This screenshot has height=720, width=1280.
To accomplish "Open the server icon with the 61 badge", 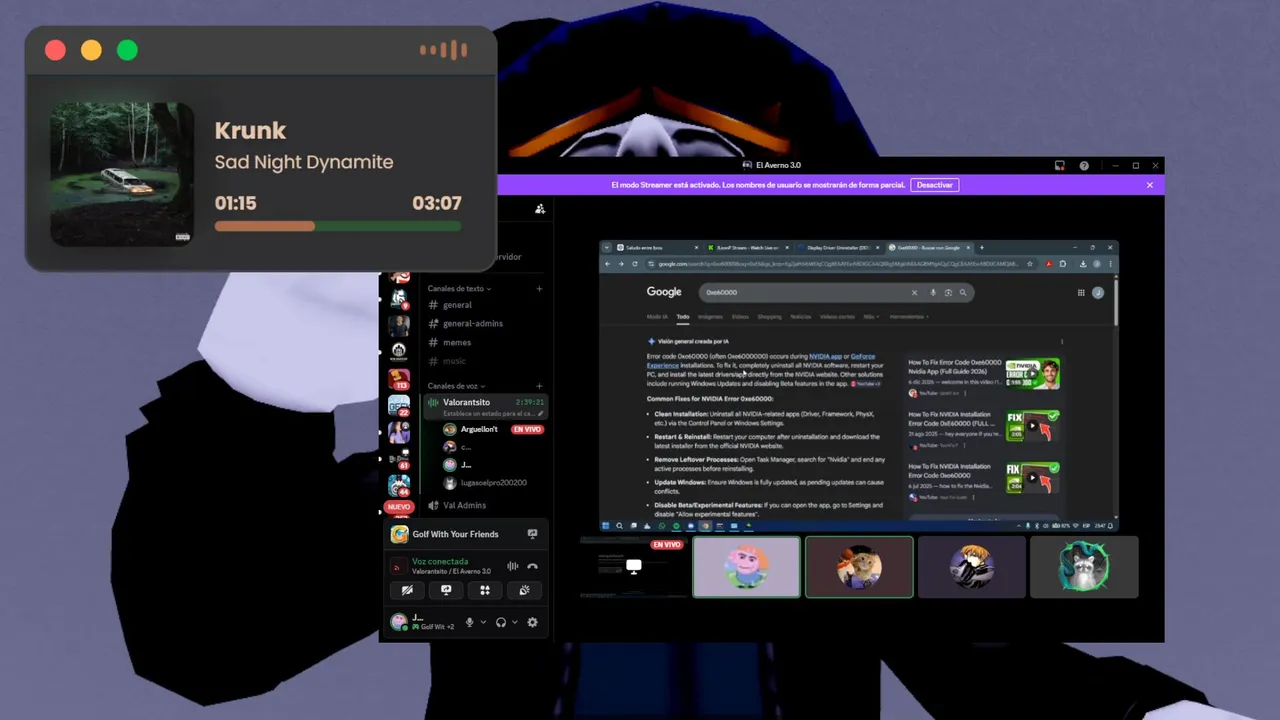I will (x=399, y=458).
